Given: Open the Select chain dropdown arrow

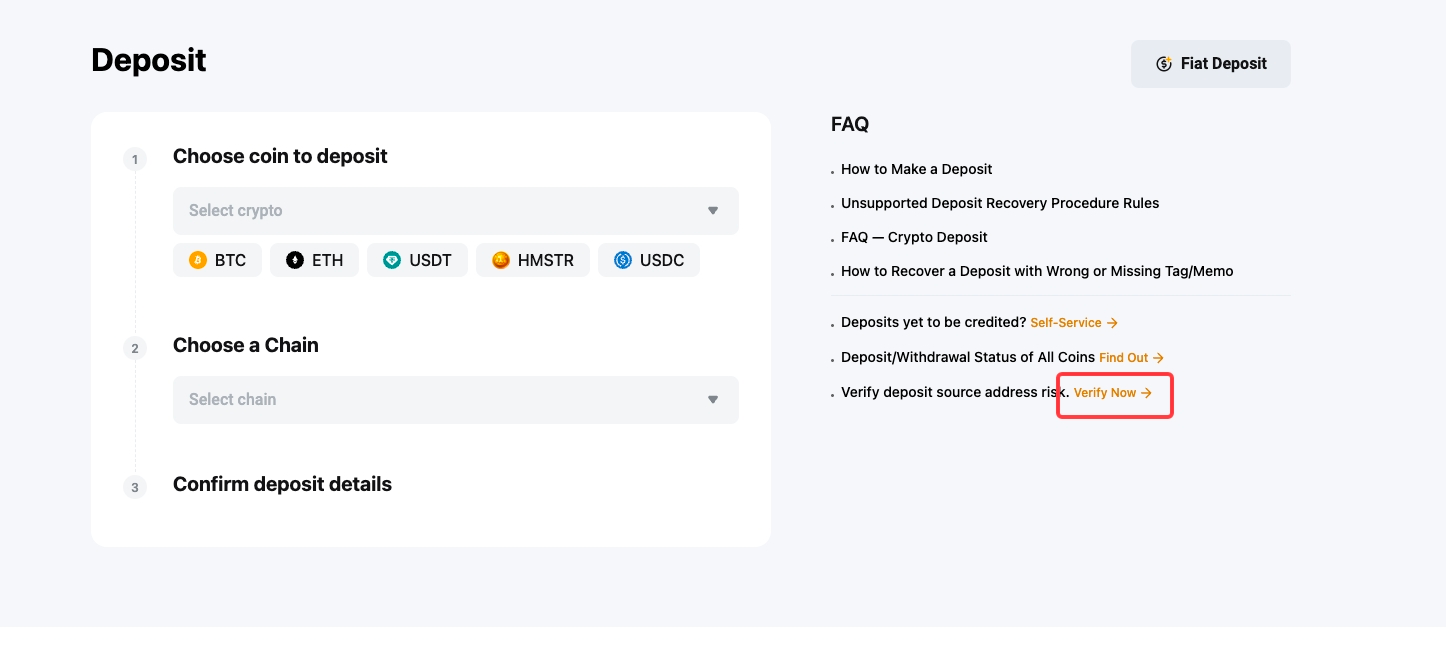Looking at the screenshot, I should (x=713, y=400).
